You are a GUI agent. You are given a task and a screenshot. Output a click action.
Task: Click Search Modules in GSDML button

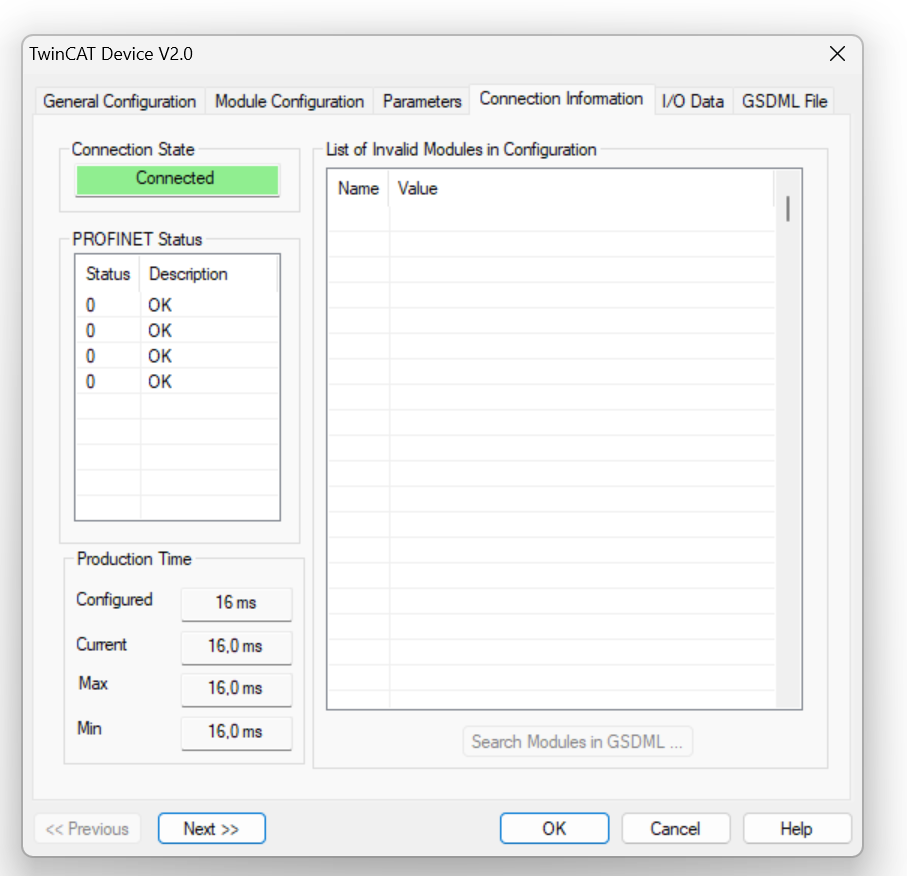[577, 741]
